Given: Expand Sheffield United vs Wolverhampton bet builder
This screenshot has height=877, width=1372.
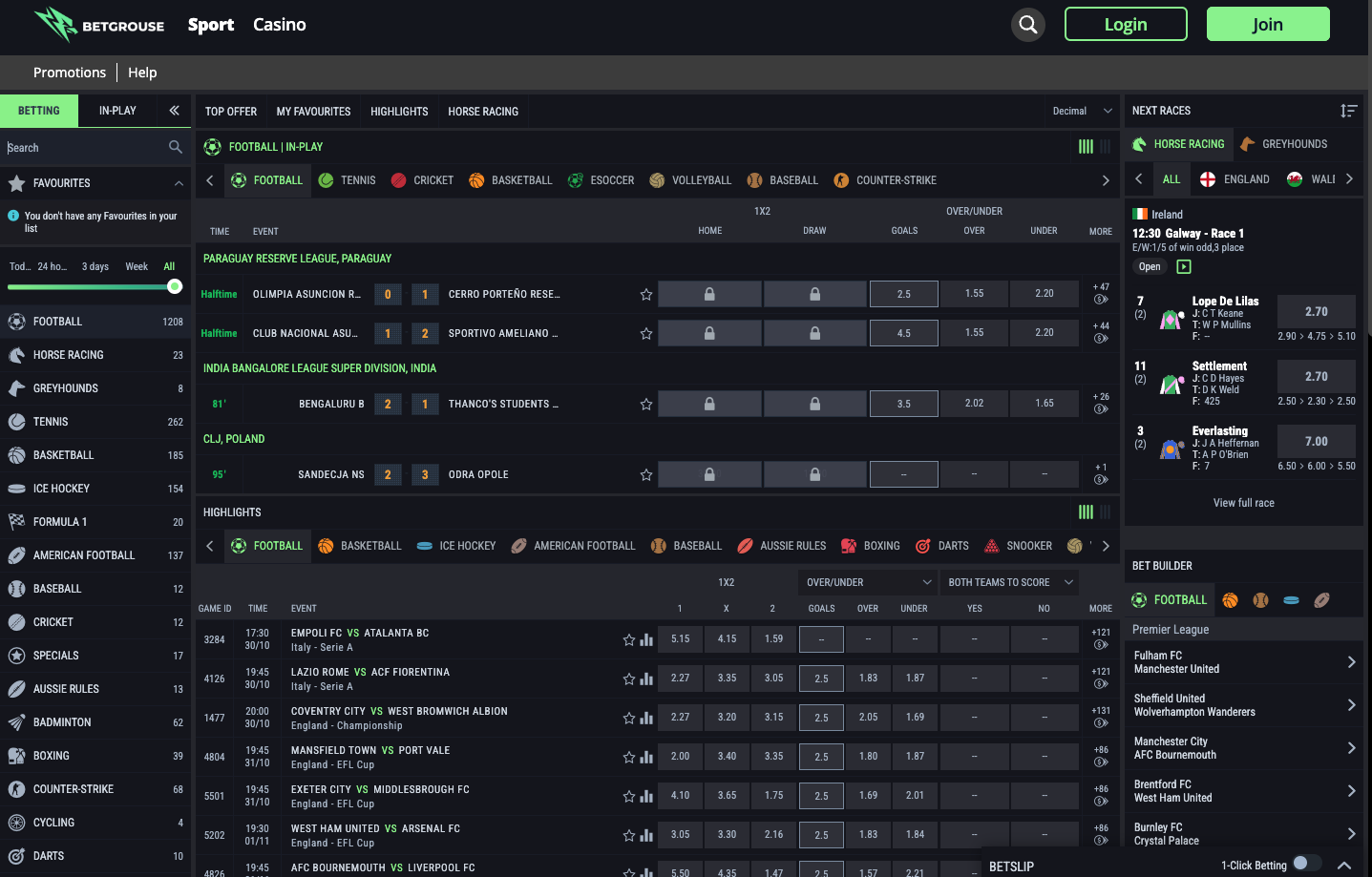Looking at the screenshot, I should (1351, 705).
